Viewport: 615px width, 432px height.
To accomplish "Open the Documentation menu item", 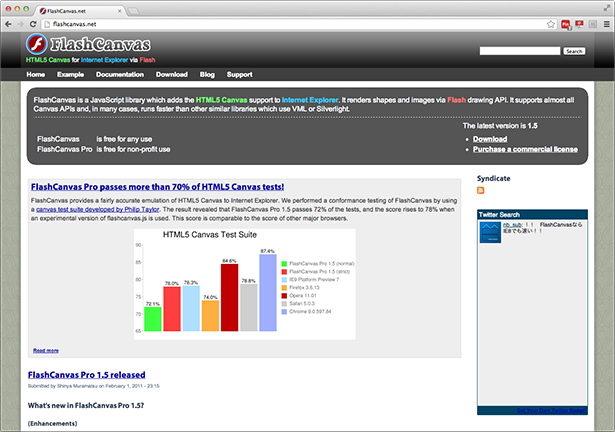I will click(x=120, y=75).
